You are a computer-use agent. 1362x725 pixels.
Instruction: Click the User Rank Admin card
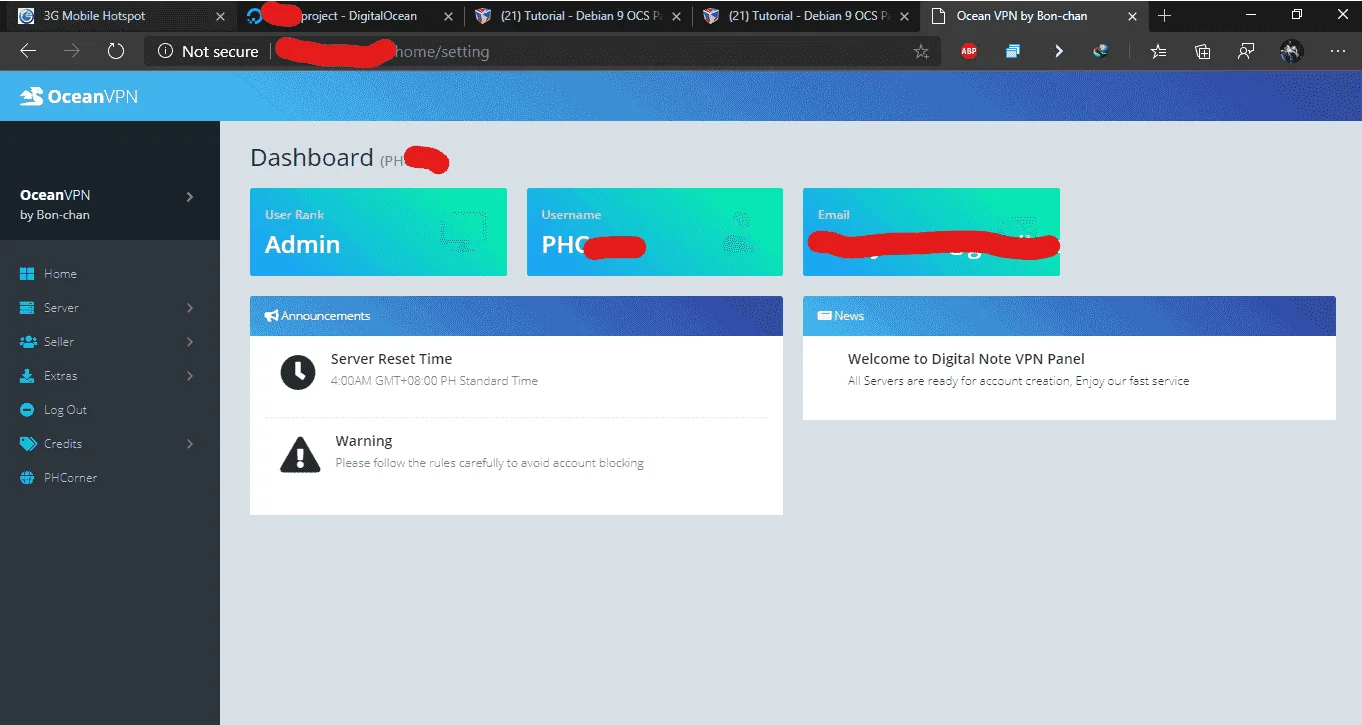(x=378, y=232)
